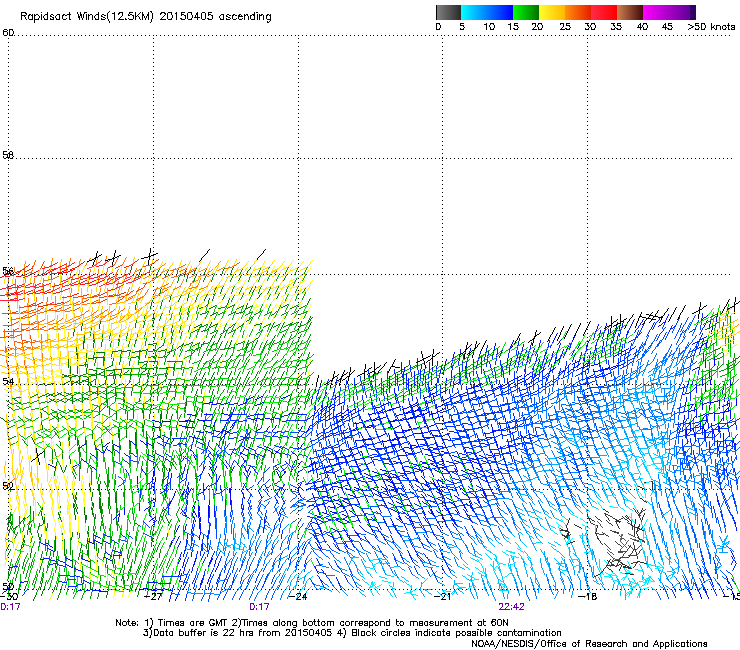Click the longitude label -27
Viewport: 740px width, 650px height.
click(153, 597)
